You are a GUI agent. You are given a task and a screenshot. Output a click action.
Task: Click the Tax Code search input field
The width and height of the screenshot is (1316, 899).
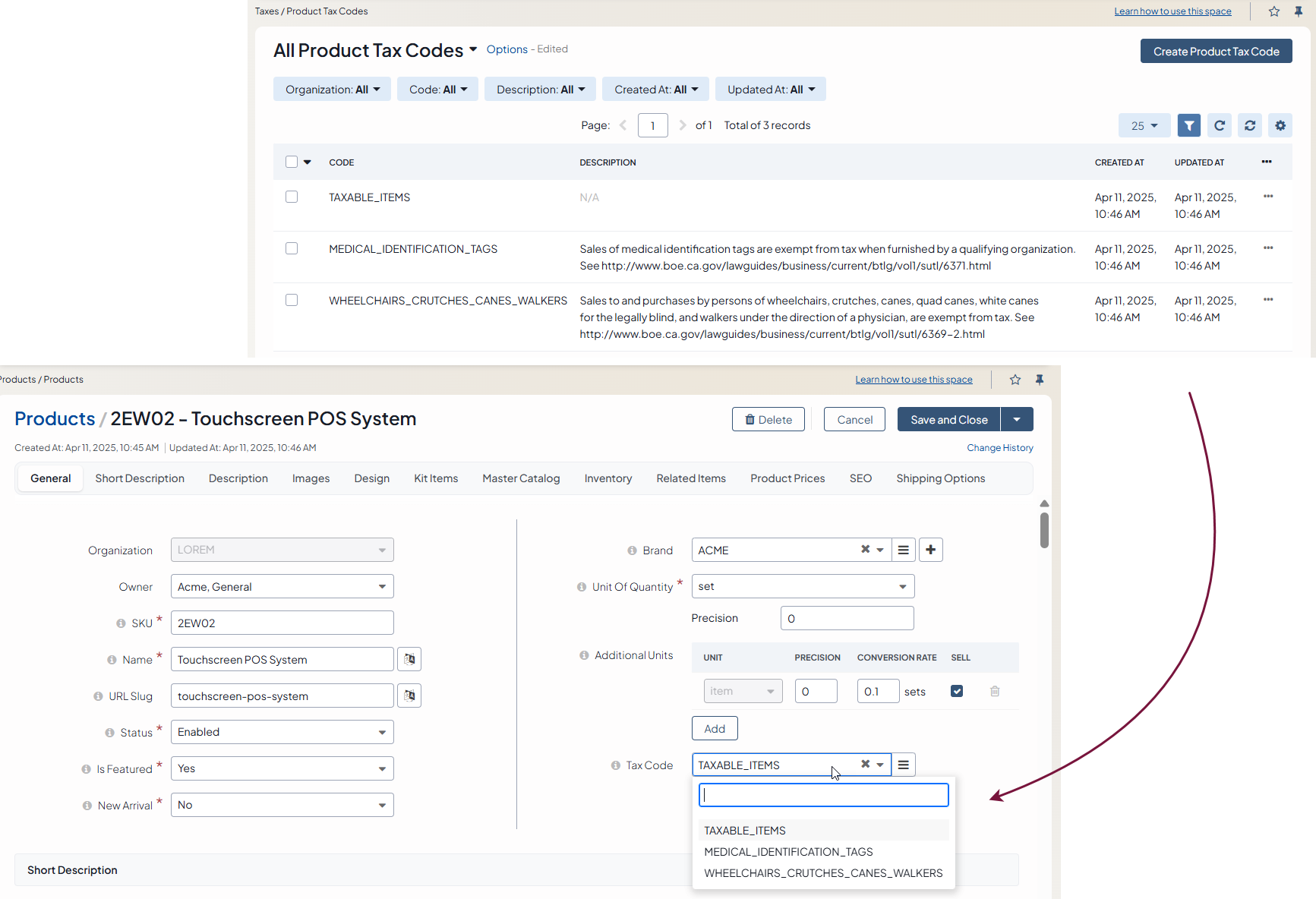[x=823, y=795]
